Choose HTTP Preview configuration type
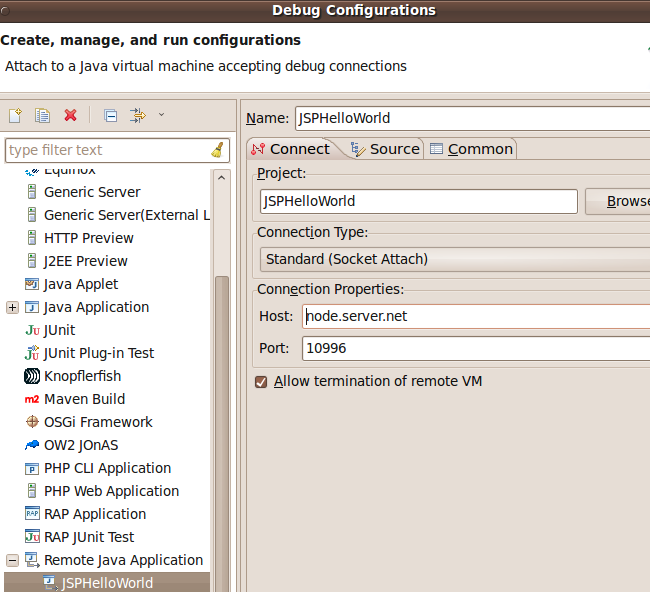This screenshot has height=592, width=650. tap(89, 238)
